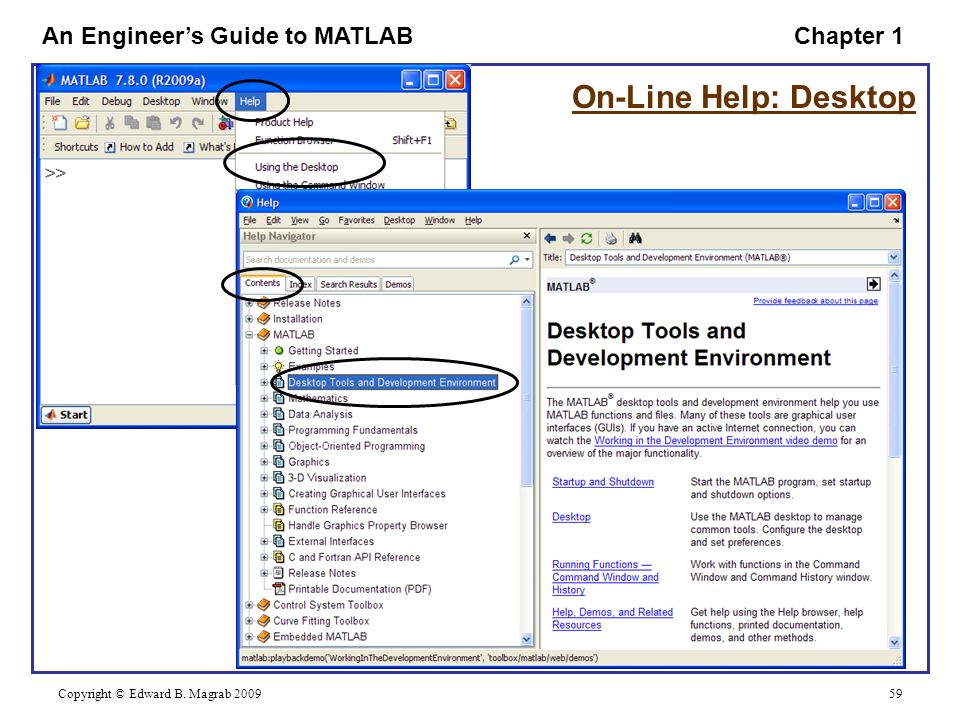
Task: Open the File menu in MATLAB window
Action: pos(53,101)
